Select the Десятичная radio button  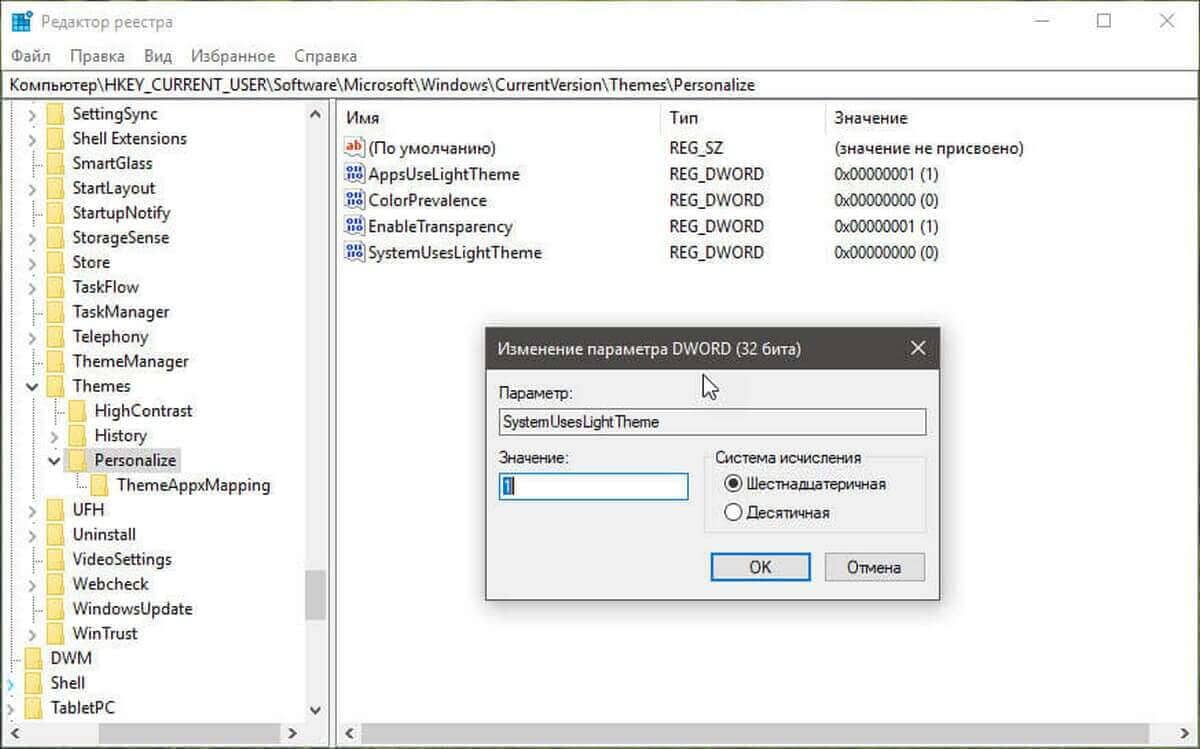(x=733, y=513)
